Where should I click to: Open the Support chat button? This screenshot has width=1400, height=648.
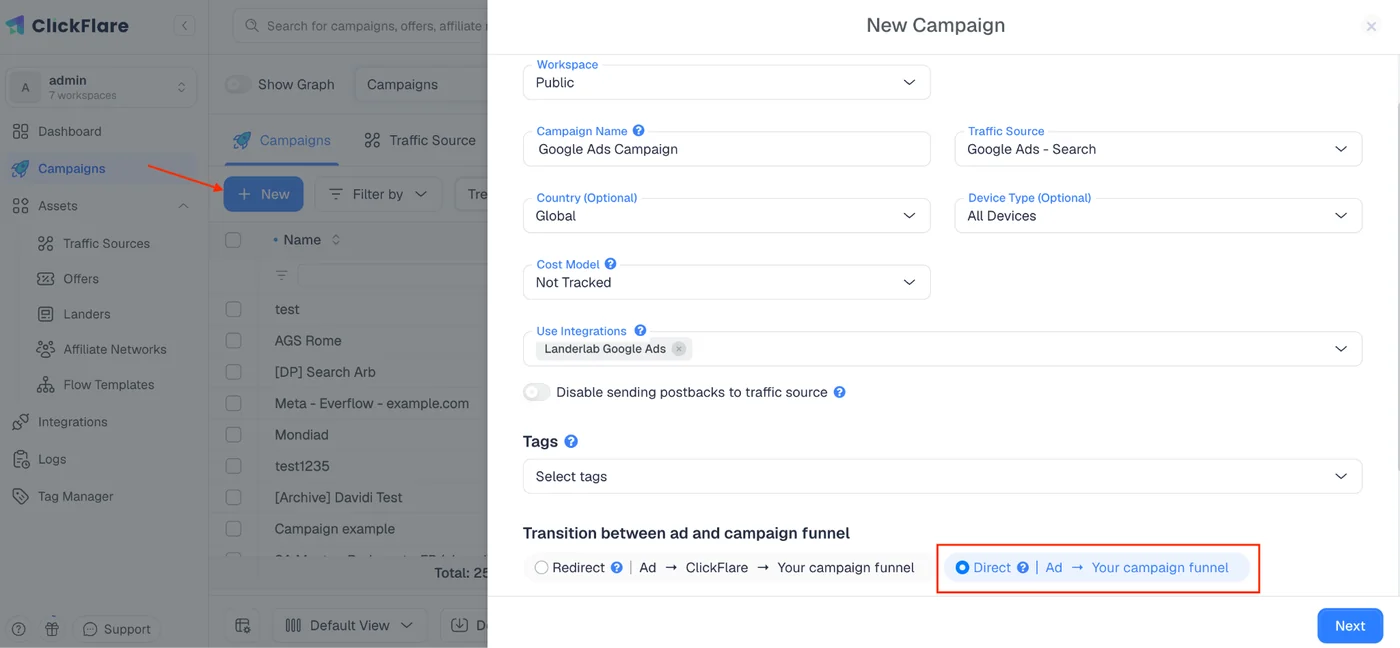116,629
